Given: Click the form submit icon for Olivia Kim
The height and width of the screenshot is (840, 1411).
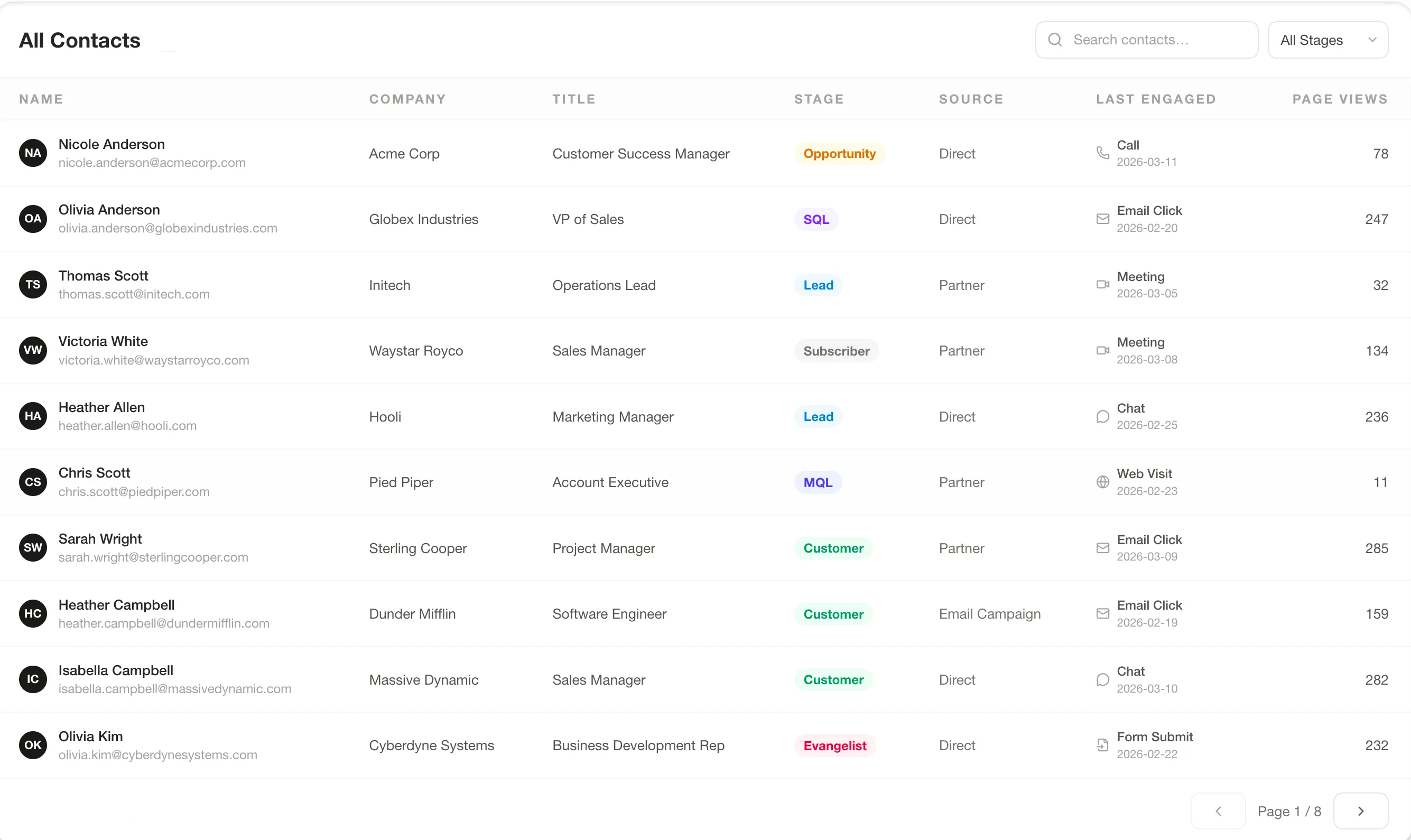Looking at the screenshot, I should (x=1102, y=745).
